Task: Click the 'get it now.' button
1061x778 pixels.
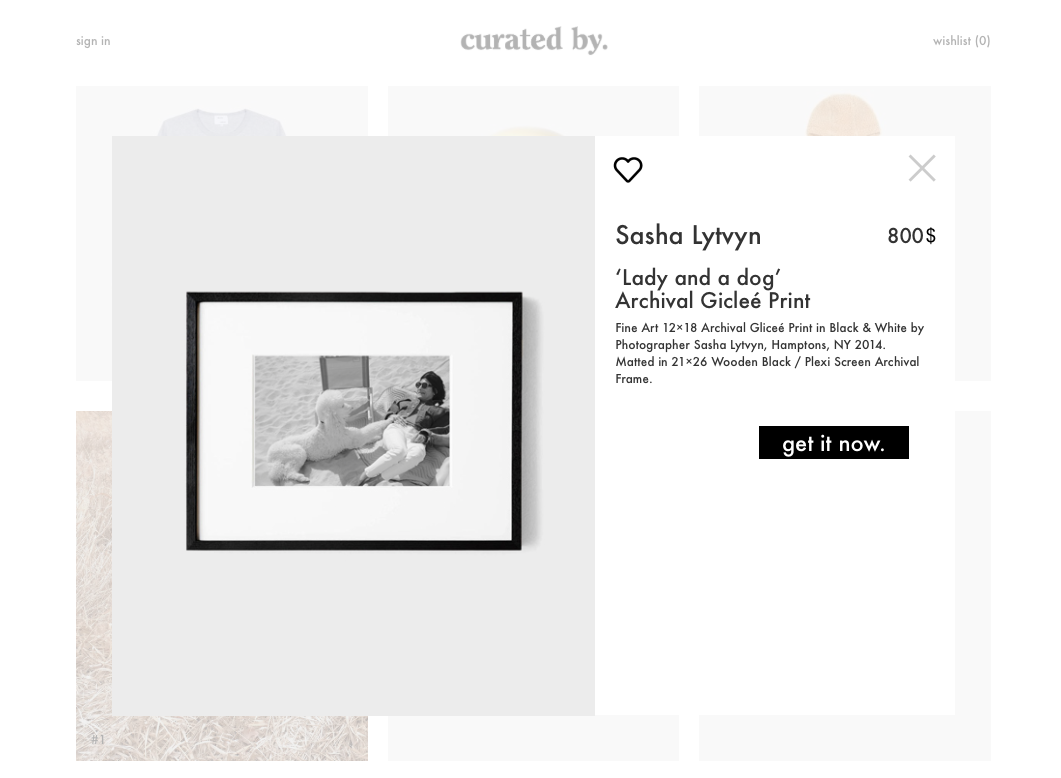Action: click(x=833, y=443)
